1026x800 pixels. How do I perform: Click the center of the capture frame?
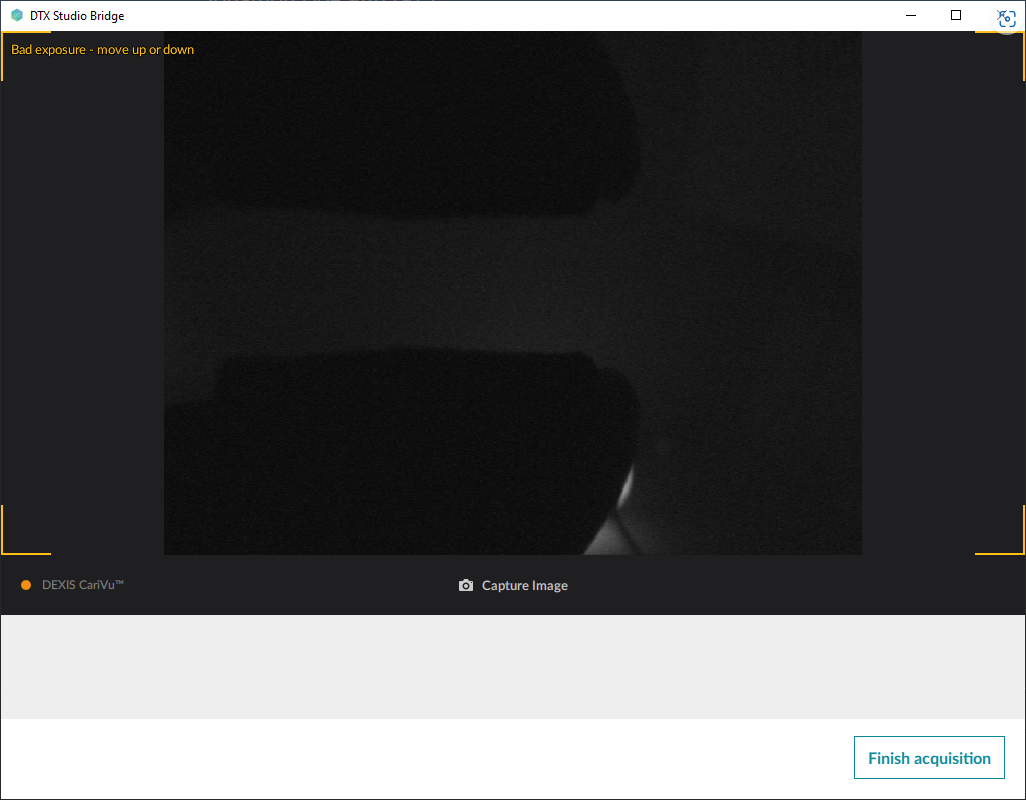(x=512, y=292)
